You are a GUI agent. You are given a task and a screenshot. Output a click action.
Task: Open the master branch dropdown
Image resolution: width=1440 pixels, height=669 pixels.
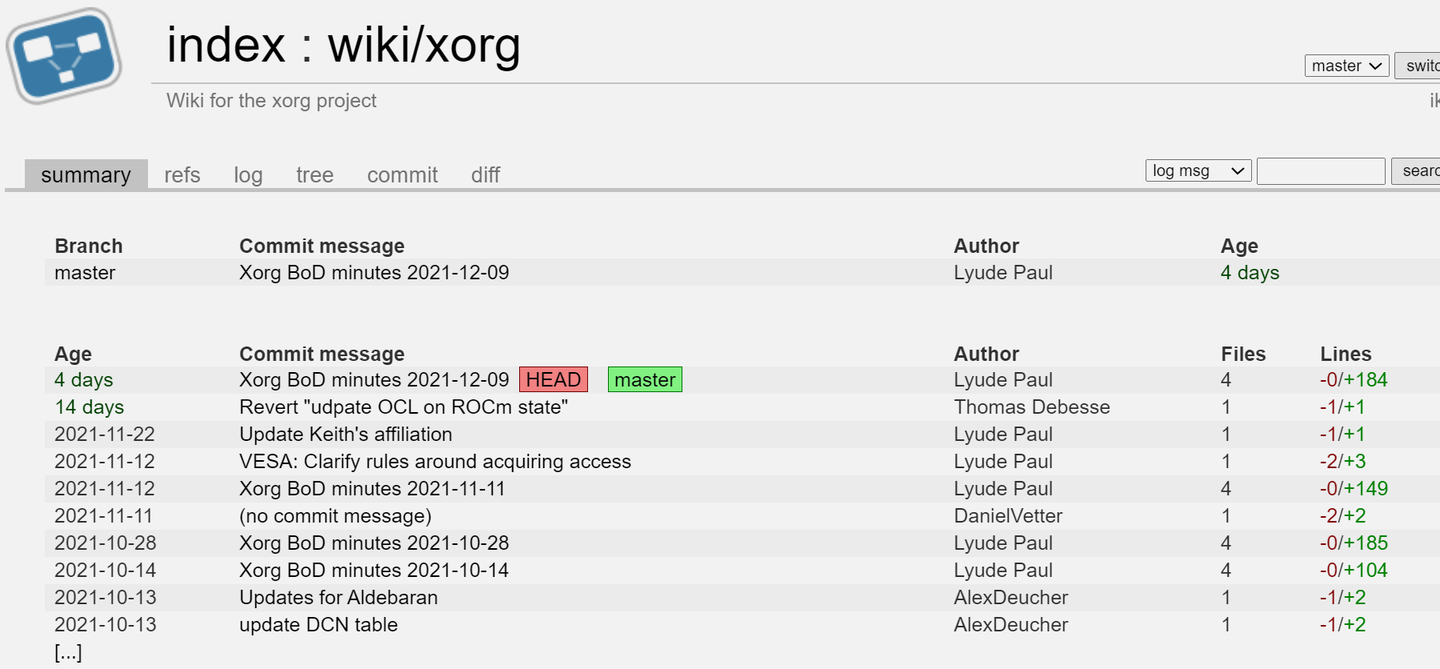[x=1346, y=66]
